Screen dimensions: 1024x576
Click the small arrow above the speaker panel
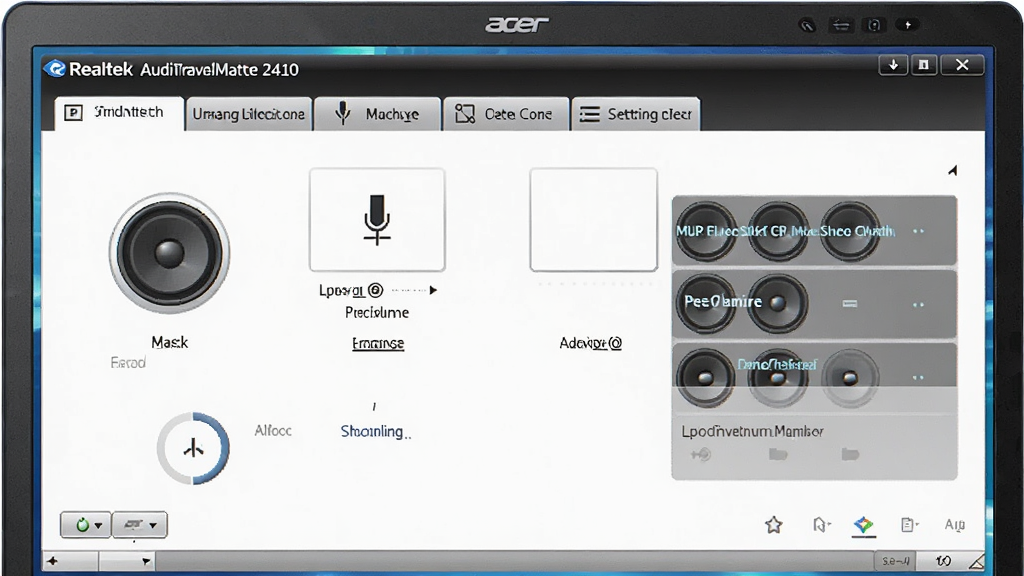953,170
